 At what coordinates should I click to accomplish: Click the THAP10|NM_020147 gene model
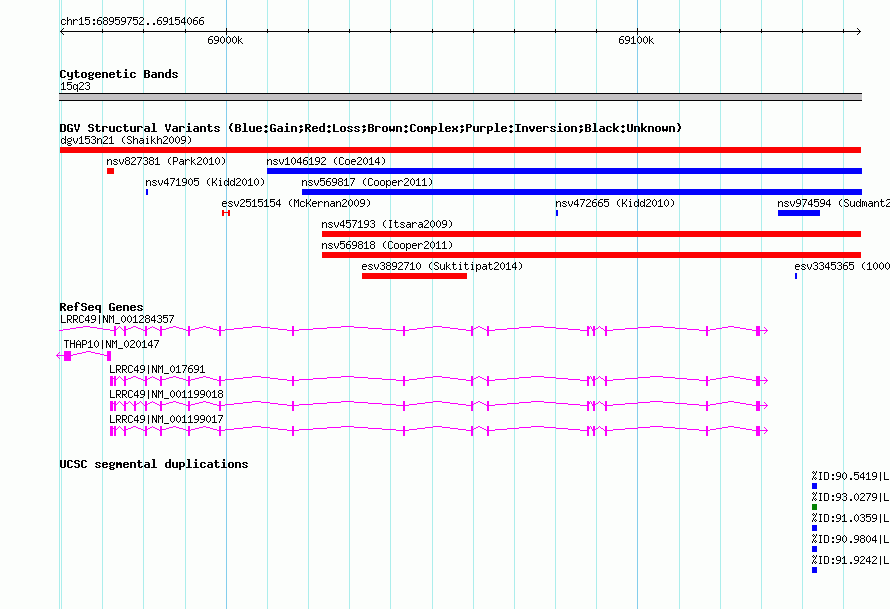84,356
